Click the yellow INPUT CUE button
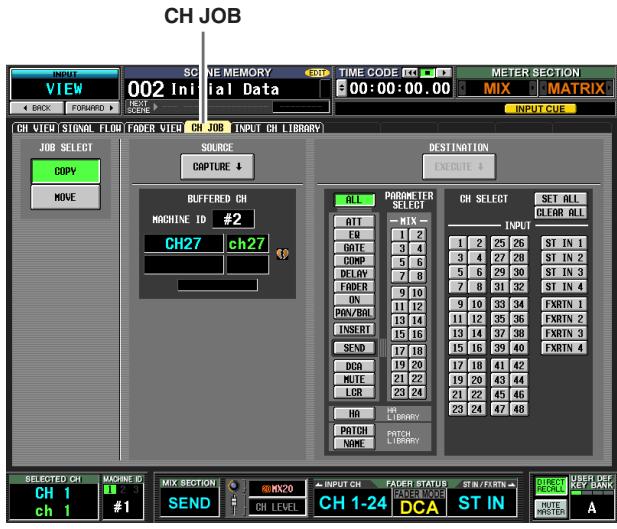617x529 pixels. point(540,109)
